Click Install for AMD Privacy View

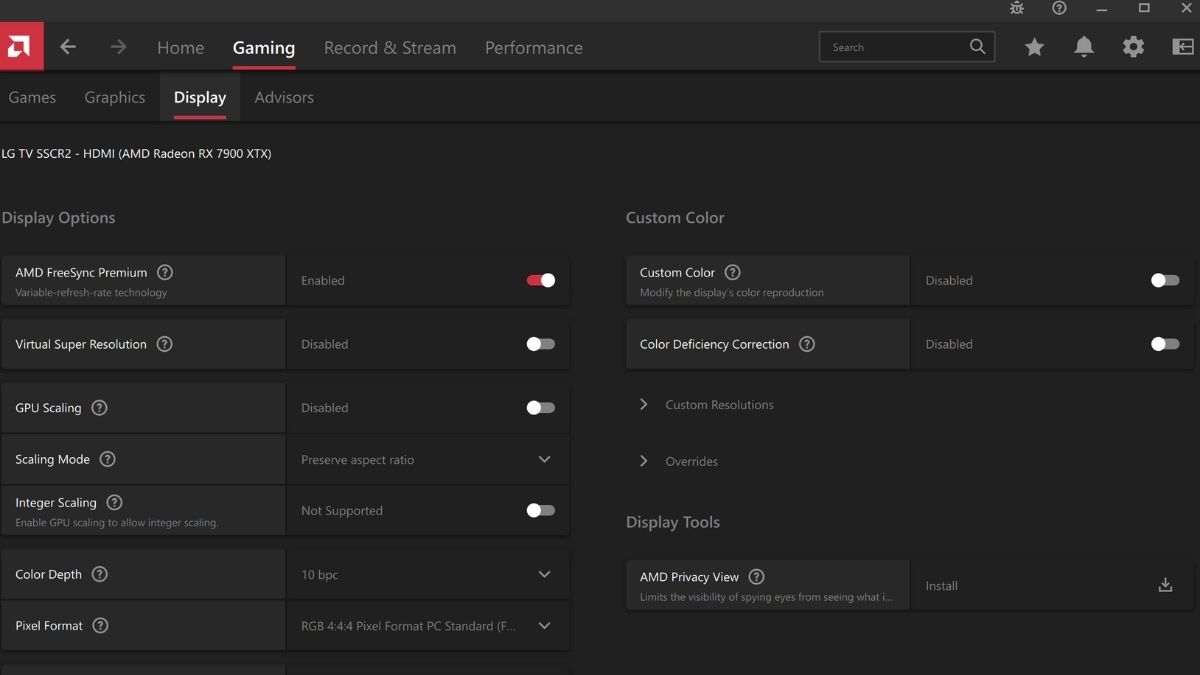click(x=942, y=586)
